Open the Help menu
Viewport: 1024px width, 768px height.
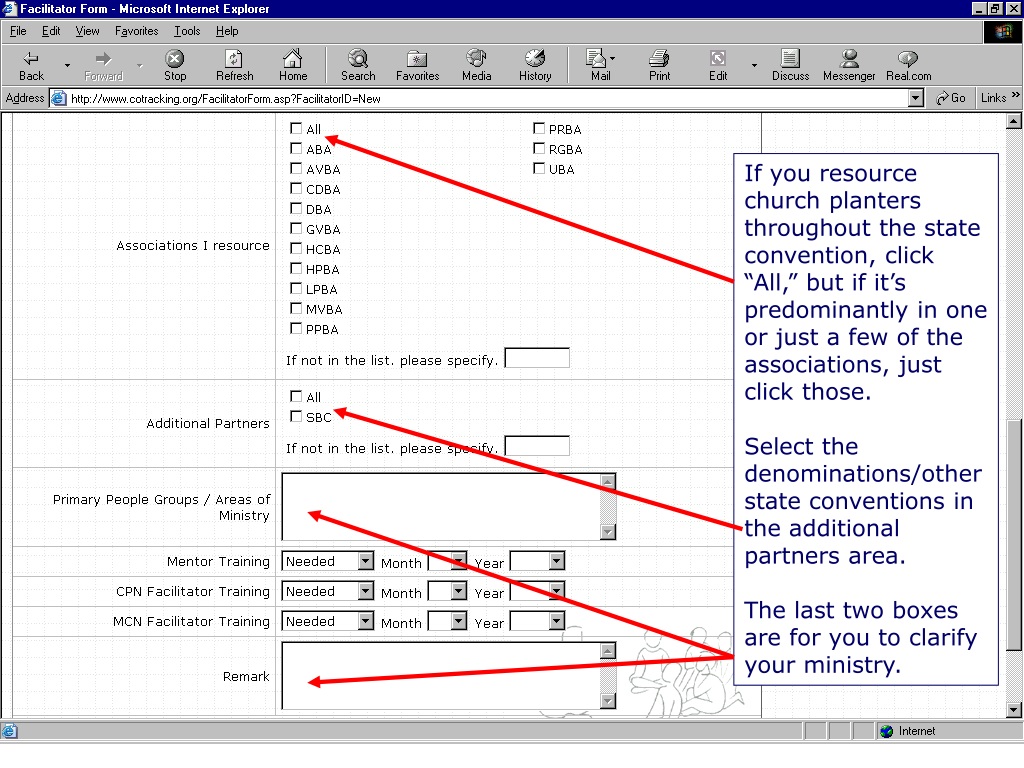pyautogui.click(x=227, y=31)
